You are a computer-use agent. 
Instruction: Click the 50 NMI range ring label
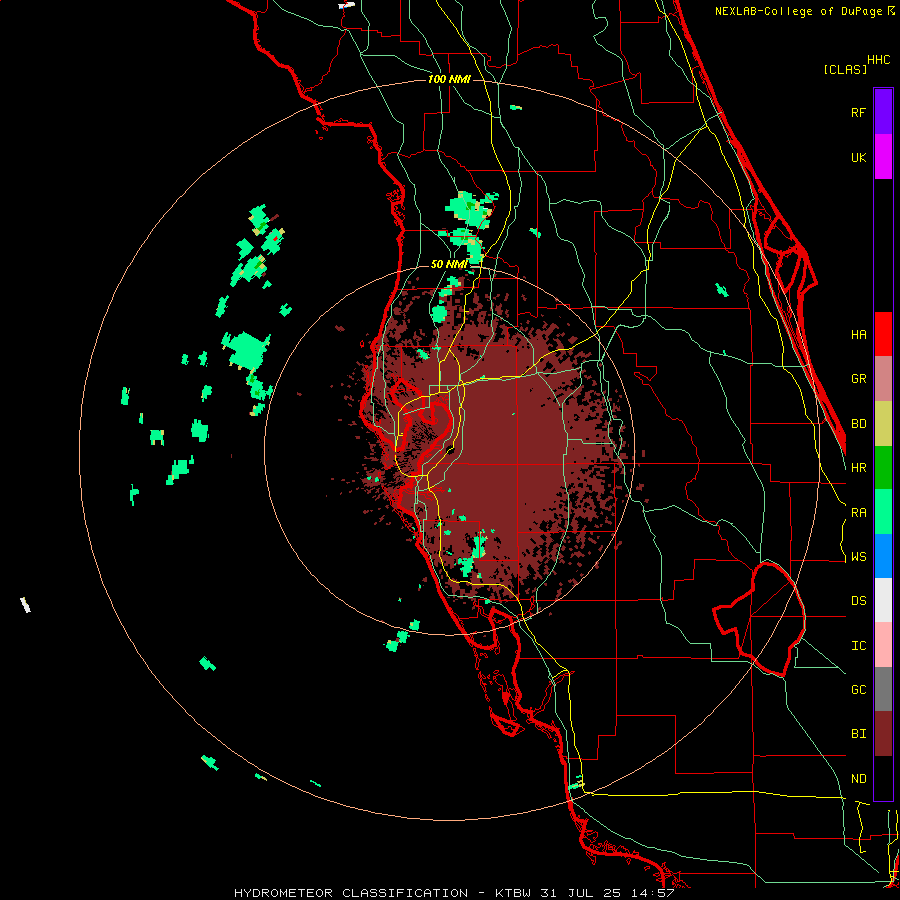pyautogui.click(x=449, y=264)
